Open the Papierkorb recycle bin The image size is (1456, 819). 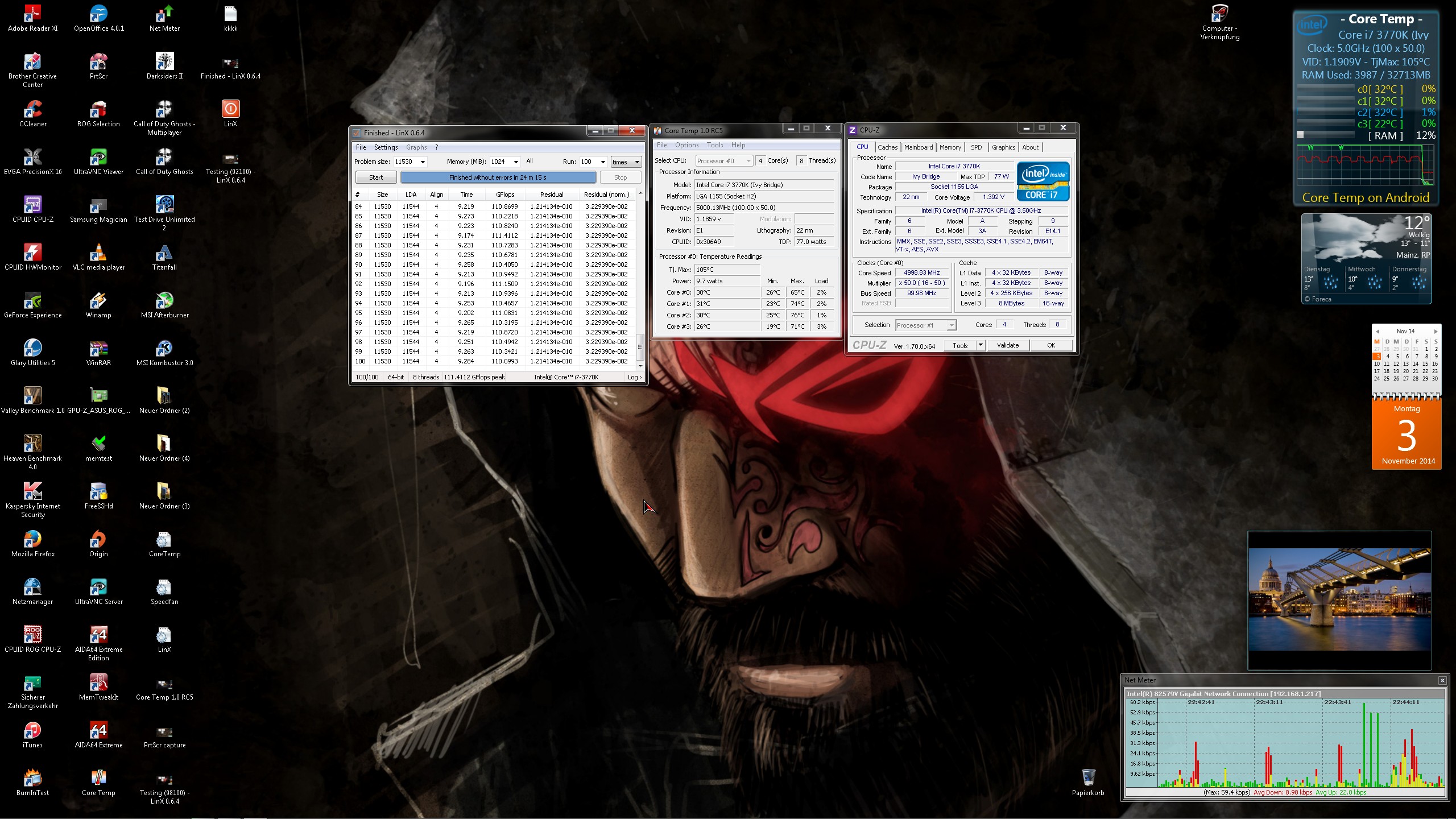(x=1088, y=782)
